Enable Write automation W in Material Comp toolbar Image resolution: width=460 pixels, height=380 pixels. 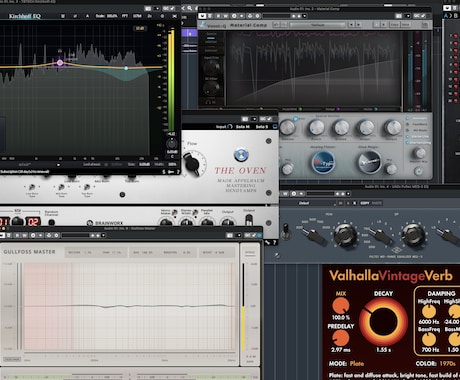(226, 16)
